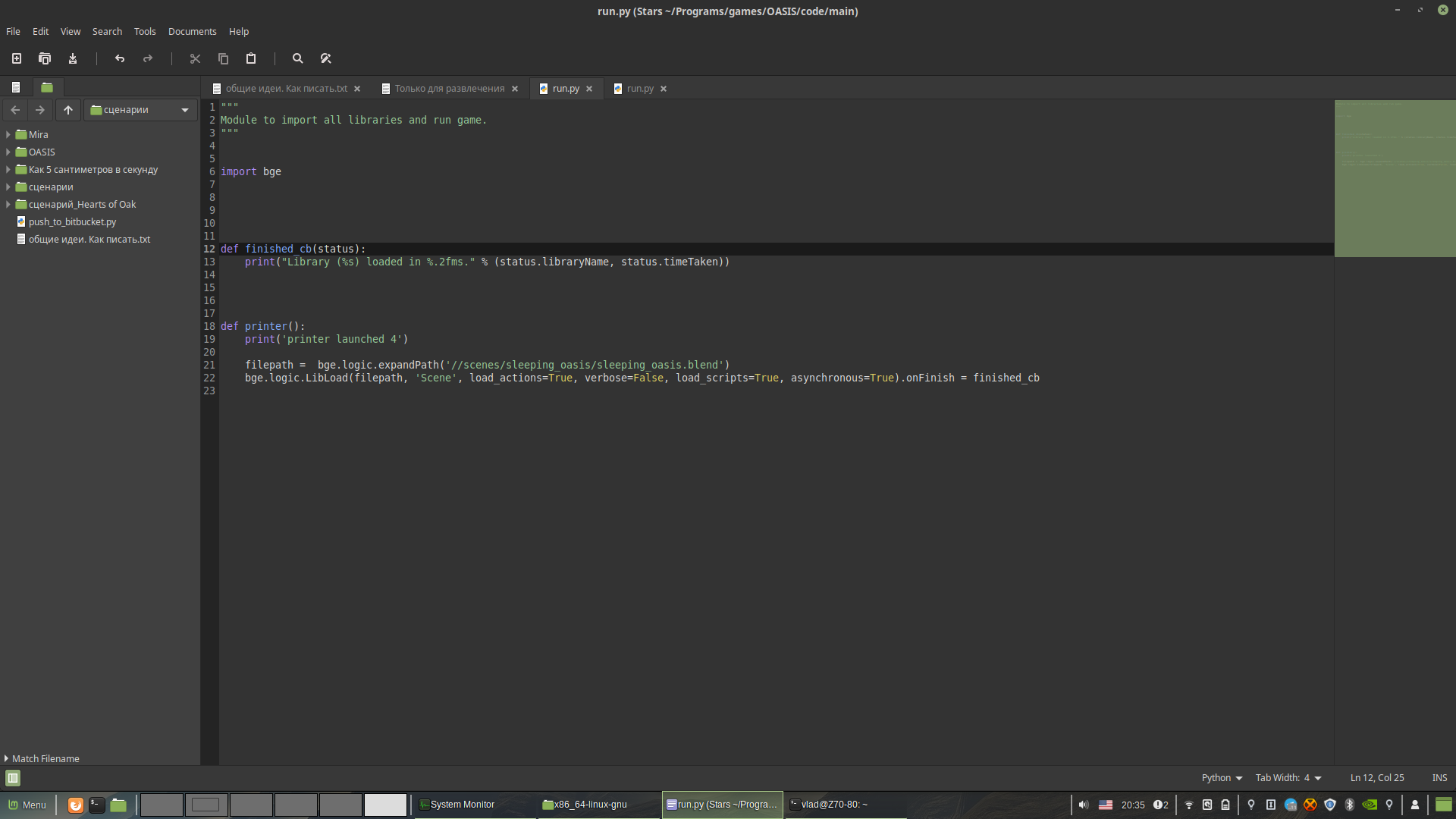Click the Ln 12, Col 25 indicator
Image resolution: width=1456 pixels, height=819 pixels.
pos(1377,778)
